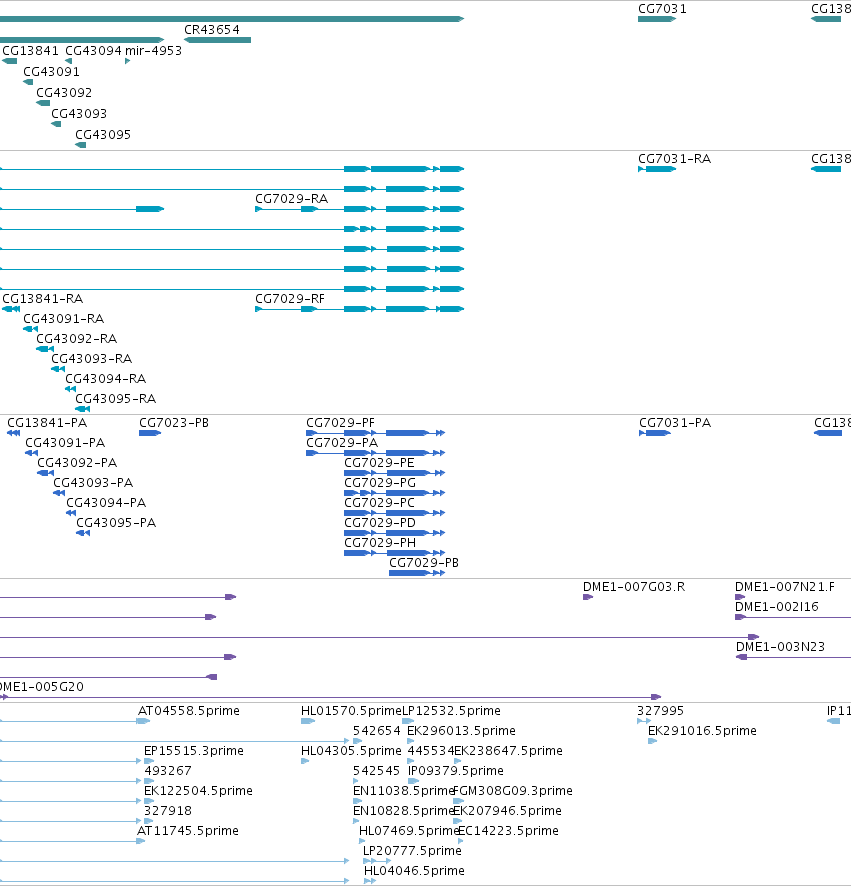Click the CG7029-PG protein label

coord(380,483)
